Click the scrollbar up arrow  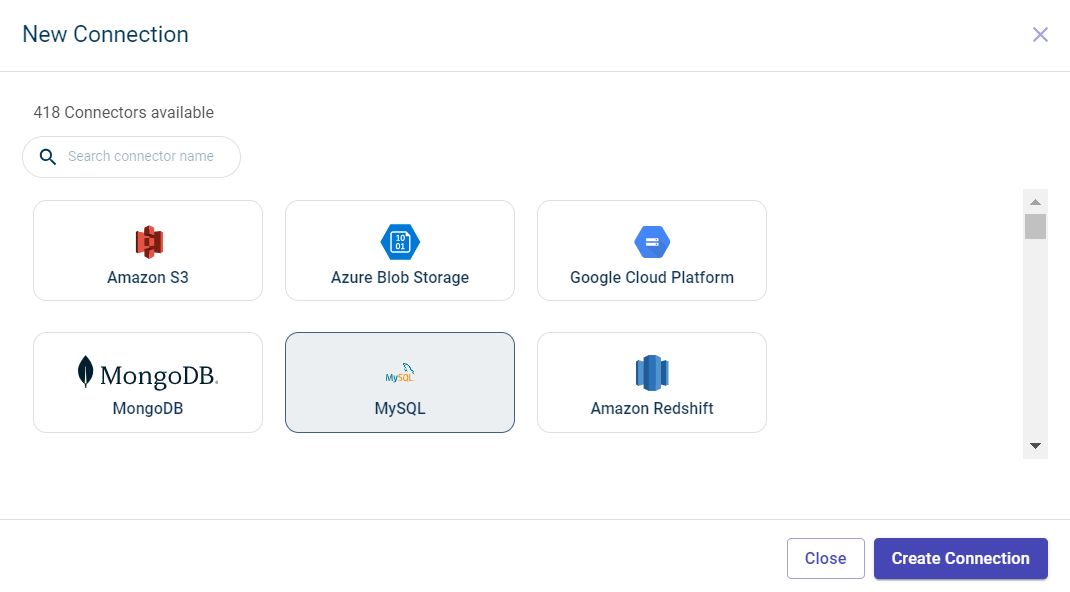[1035, 201]
